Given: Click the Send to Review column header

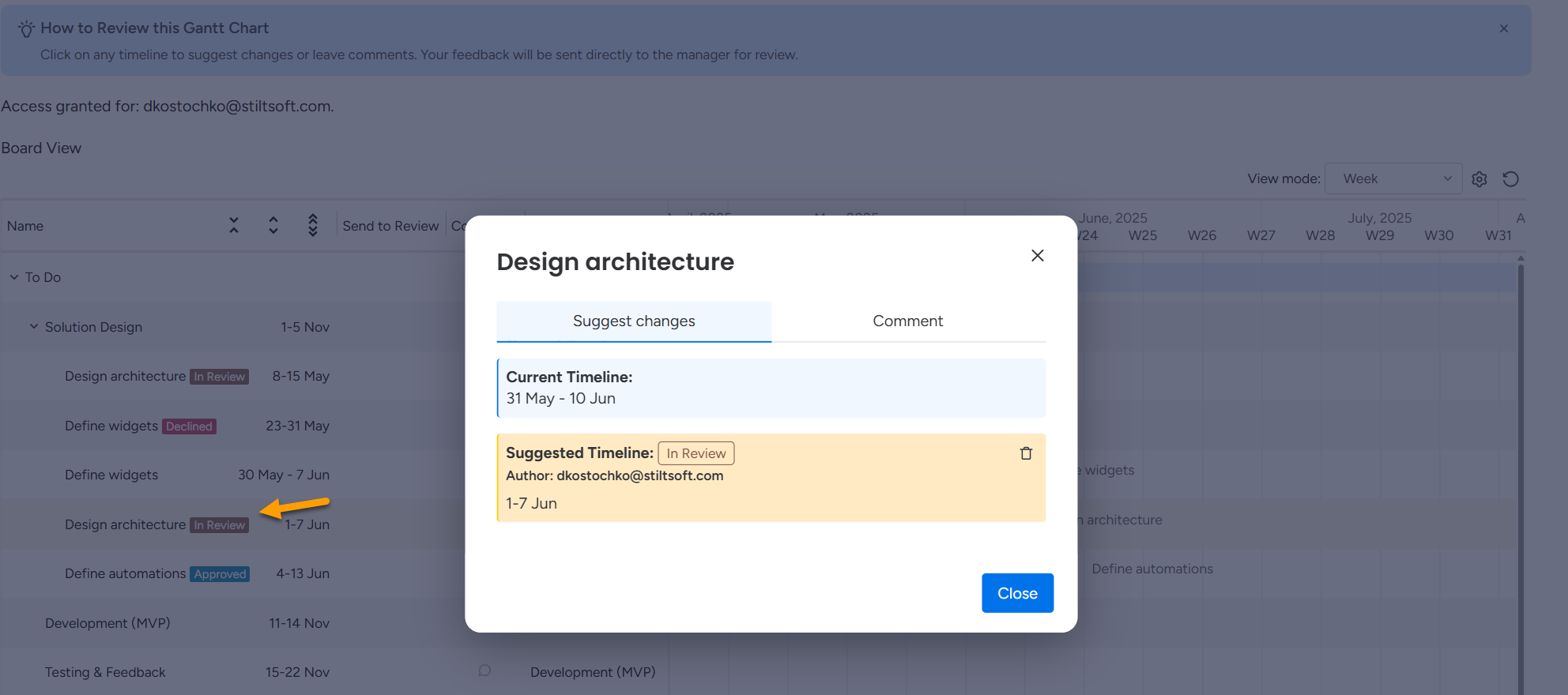Looking at the screenshot, I should pyautogui.click(x=390, y=226).
